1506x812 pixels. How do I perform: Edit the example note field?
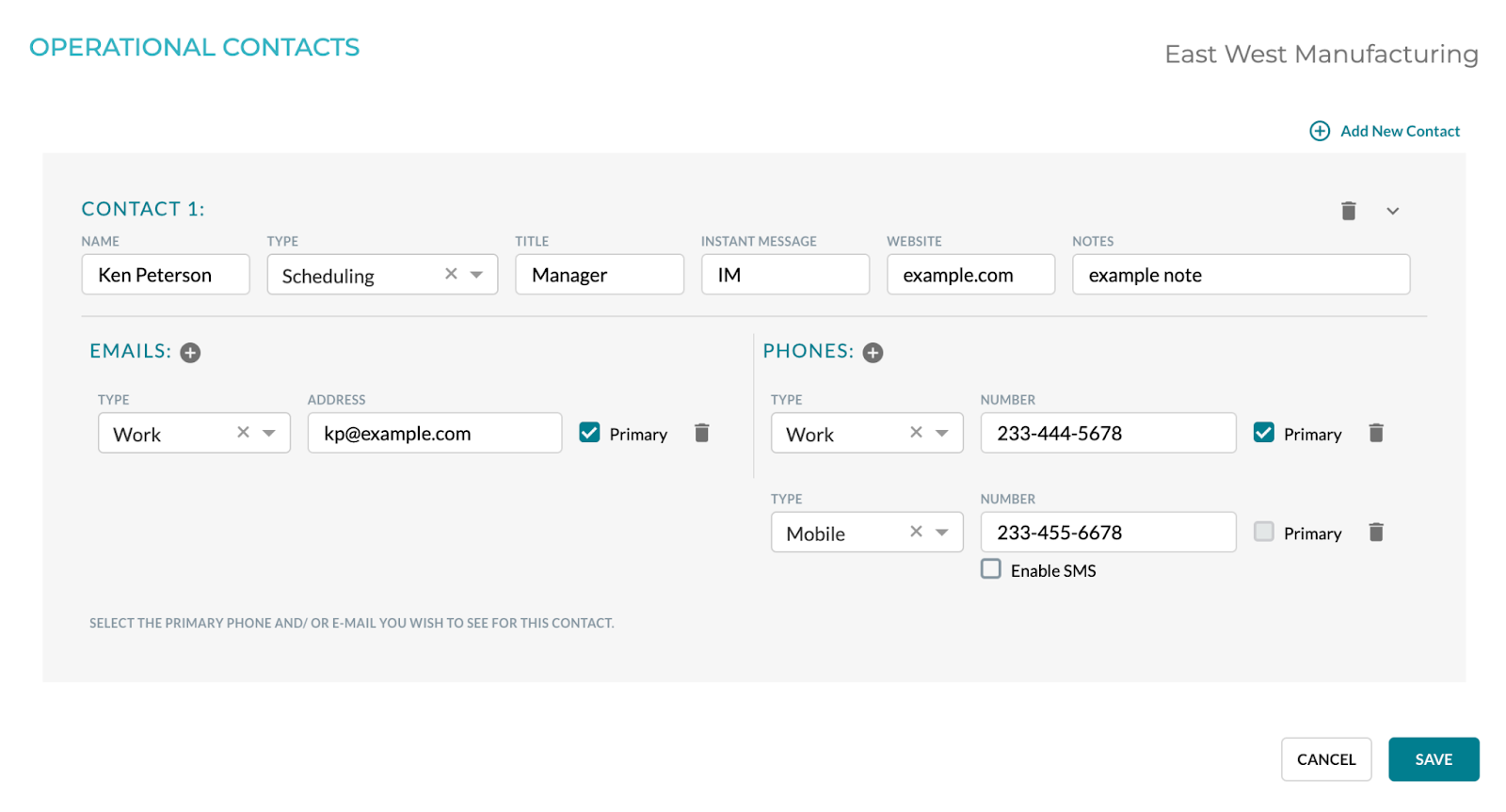pos(1241,275)
